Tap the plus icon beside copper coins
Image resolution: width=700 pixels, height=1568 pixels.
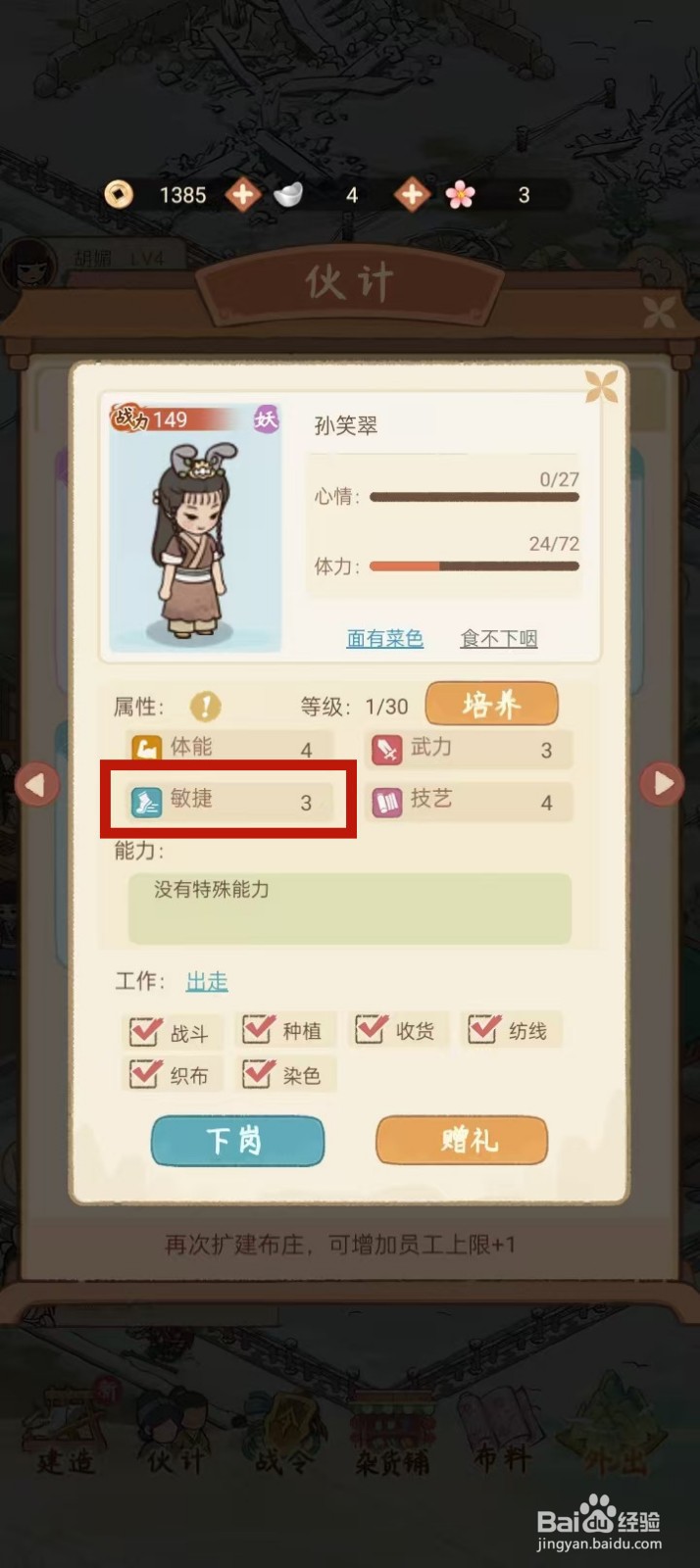pyautogui.click(x=242, y=195)
